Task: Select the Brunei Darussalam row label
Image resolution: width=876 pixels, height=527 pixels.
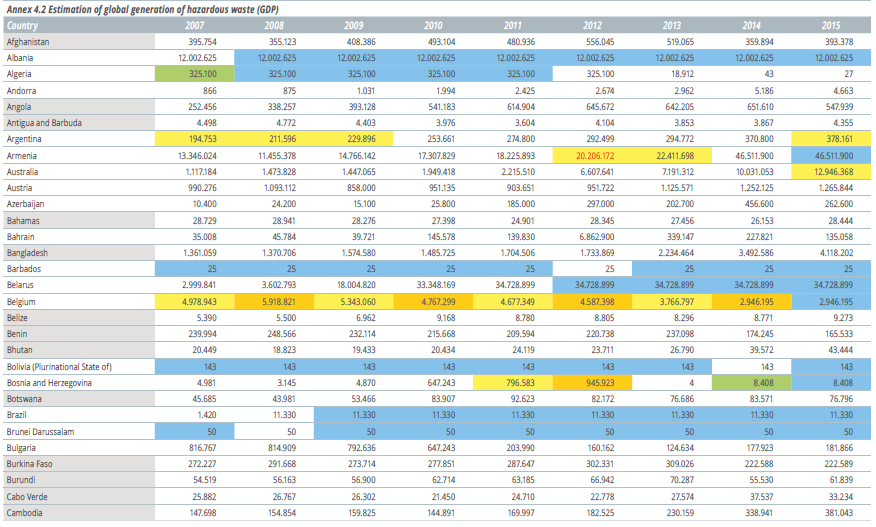Action: tap(40, 432)
